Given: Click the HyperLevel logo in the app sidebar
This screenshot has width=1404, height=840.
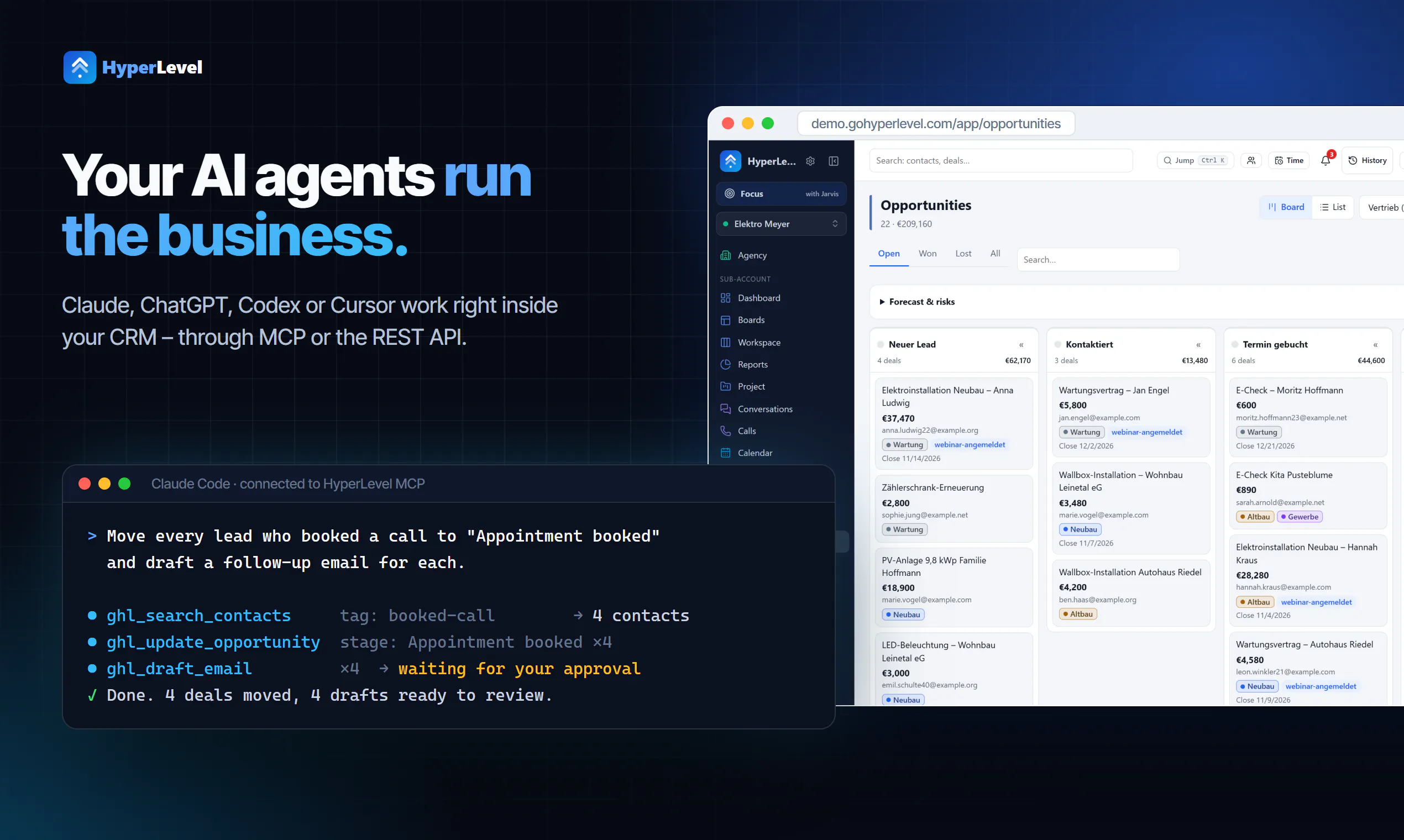Looking at the screenshot, I should pyautogui.click(x=730, y=161).
